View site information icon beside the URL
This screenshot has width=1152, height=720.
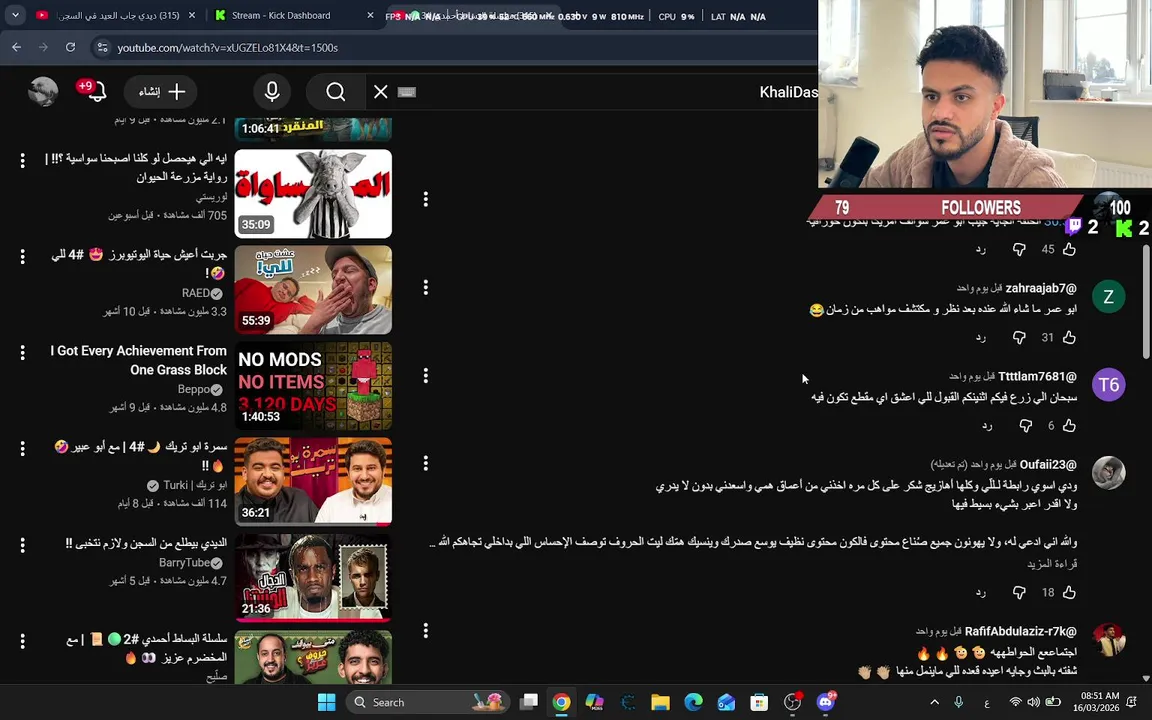pos(102,47)
